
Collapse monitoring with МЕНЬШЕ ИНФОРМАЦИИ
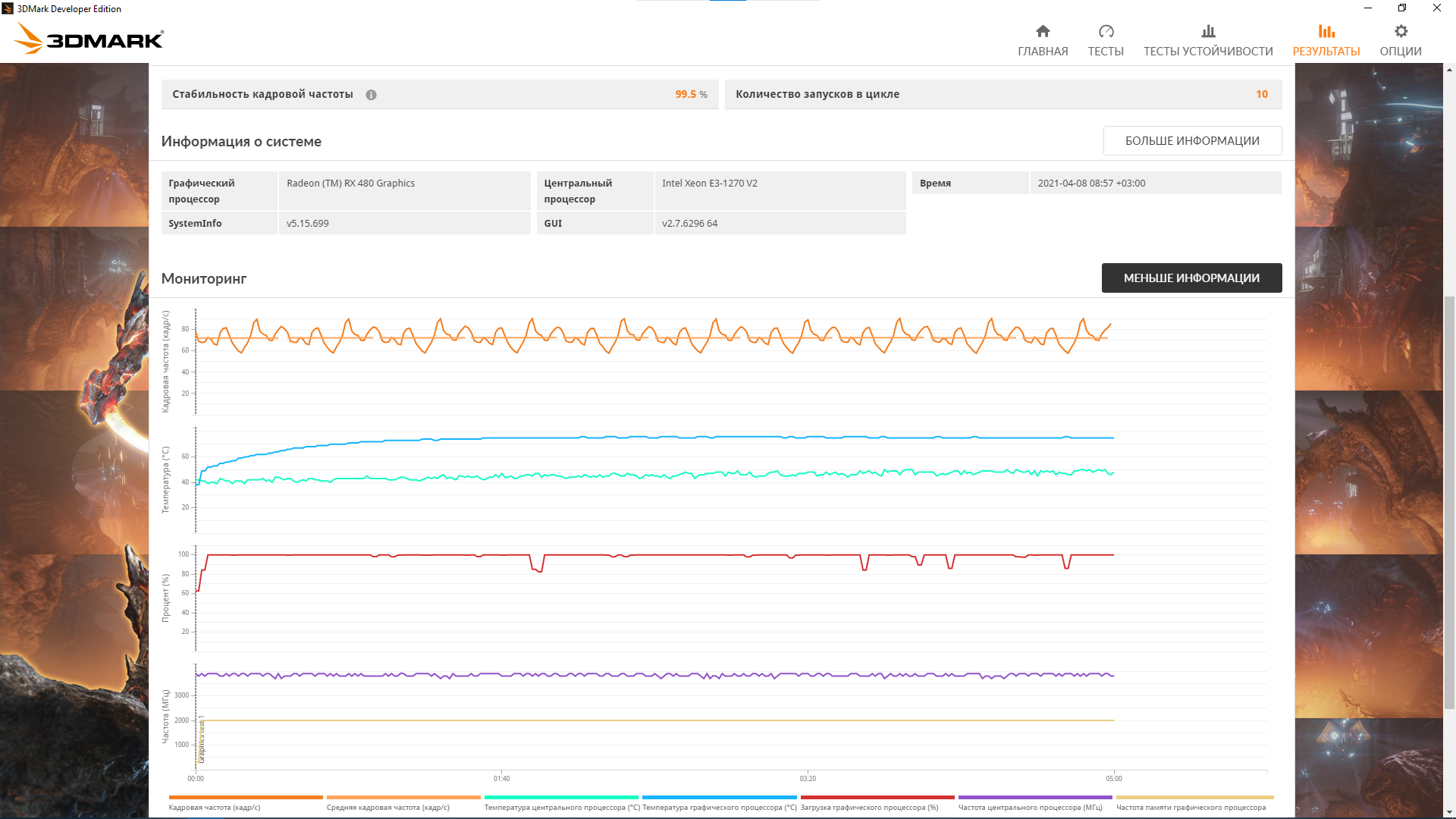[x=1191, y=278]
